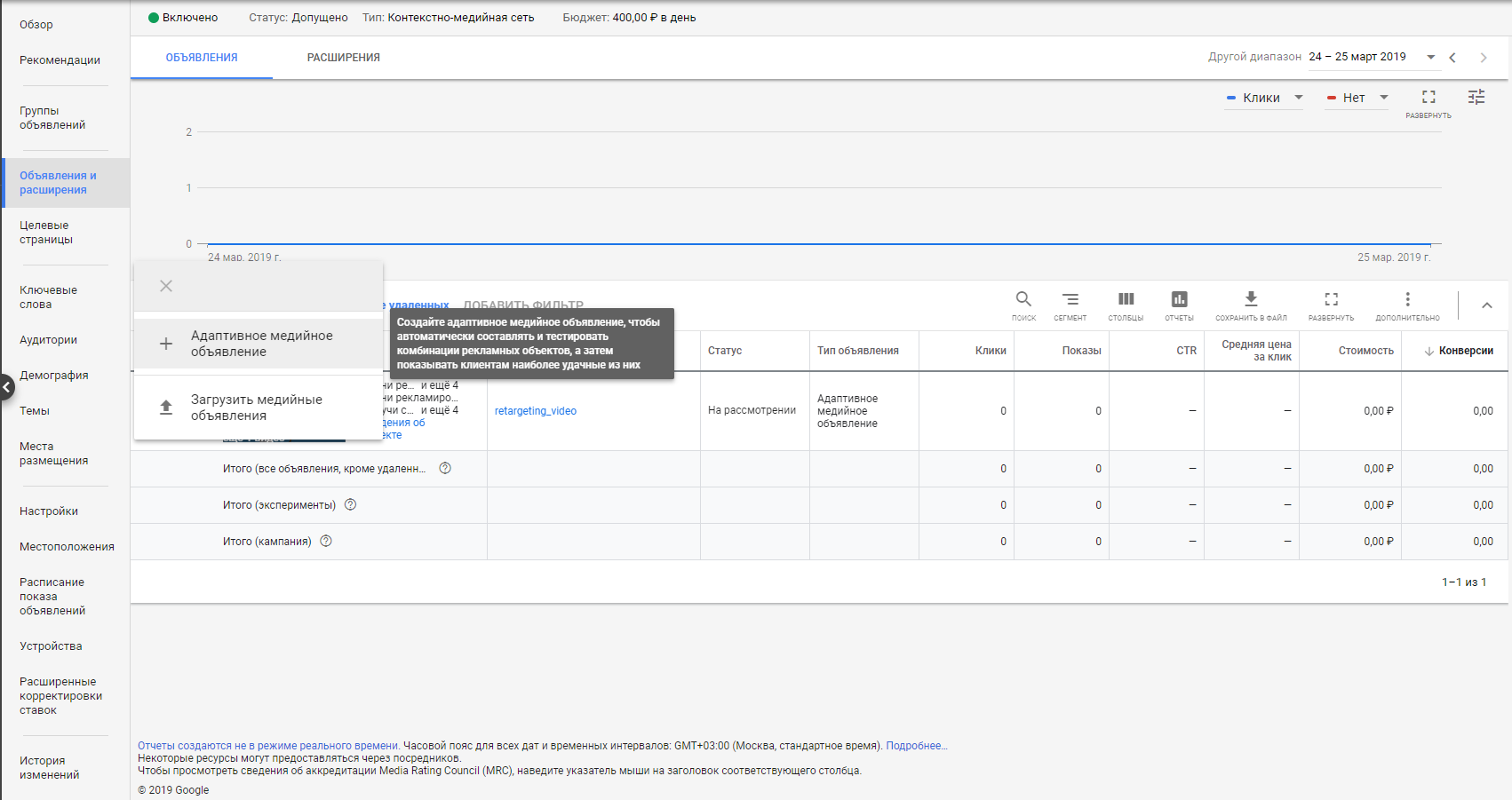The image size is (1512, 800).
Task: Collapse the table toolbar with the chevron
Action: click(1486, 305)
